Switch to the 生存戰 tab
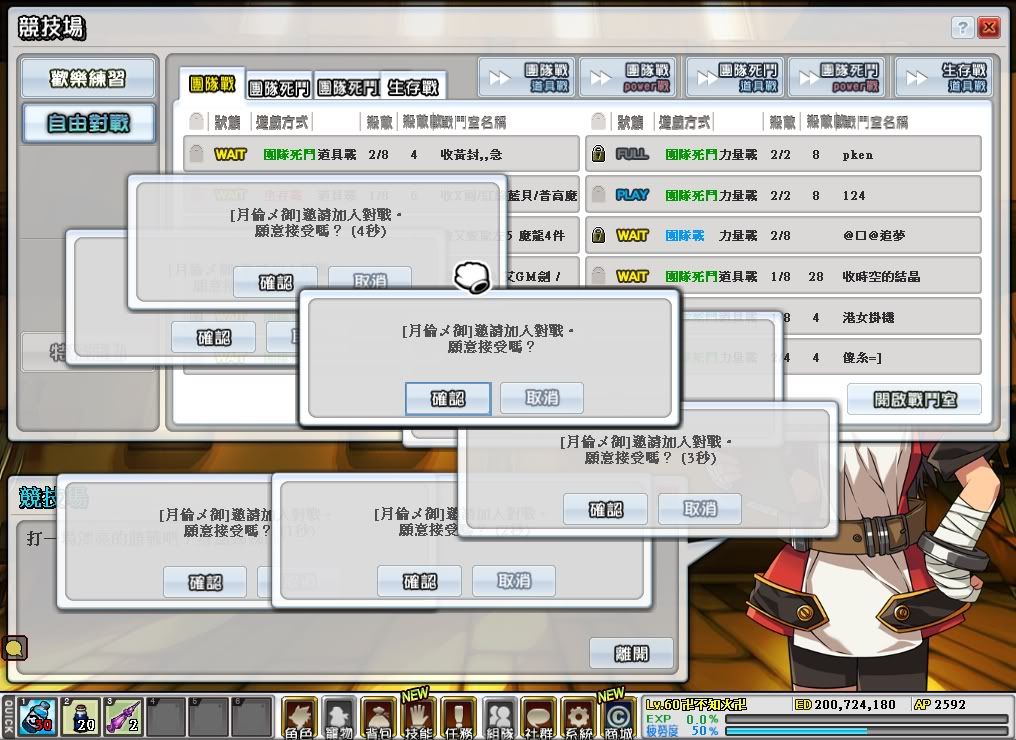This screenshot has width=1016, height=740. (x=413, y=87)
